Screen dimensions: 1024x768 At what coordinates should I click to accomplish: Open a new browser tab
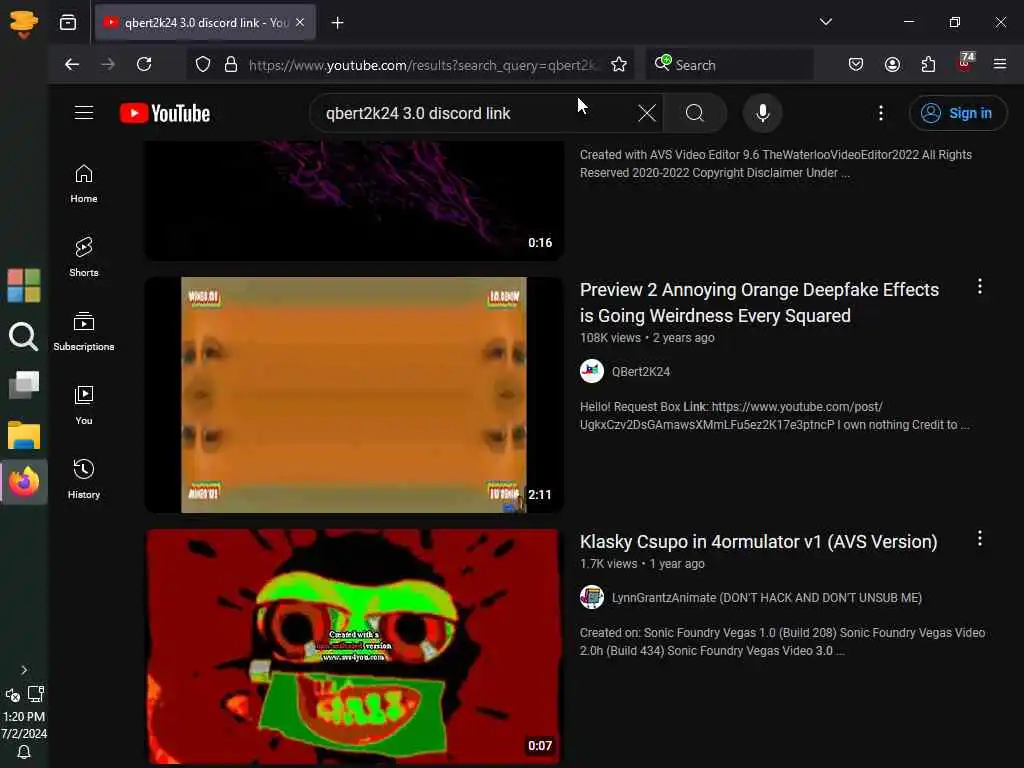pyautogui.click(x=338, y=23)
